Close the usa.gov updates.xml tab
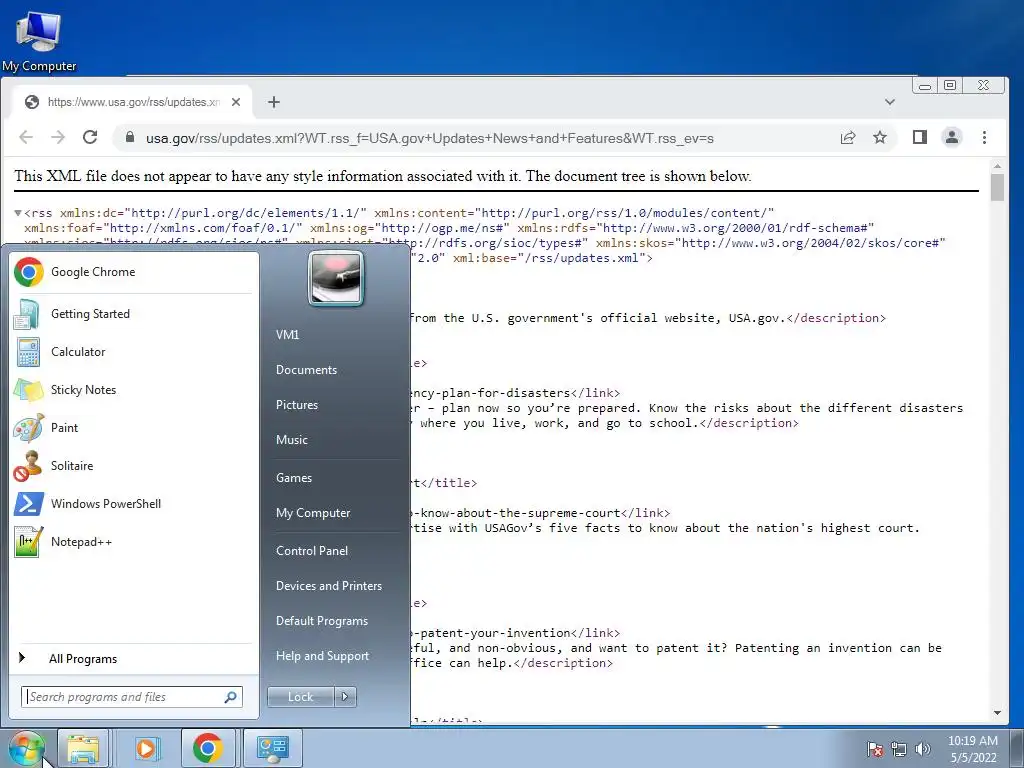This screenshot has width=1024, height=768. (x=236, y=102)
